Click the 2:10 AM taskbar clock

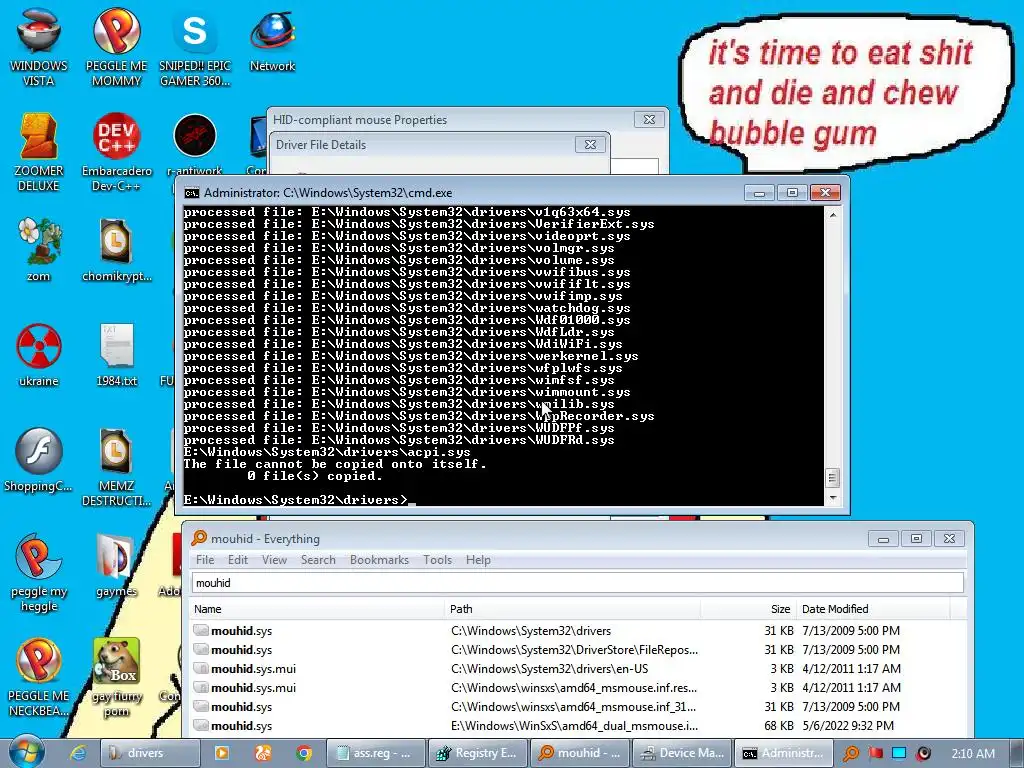tap(973, 753)
